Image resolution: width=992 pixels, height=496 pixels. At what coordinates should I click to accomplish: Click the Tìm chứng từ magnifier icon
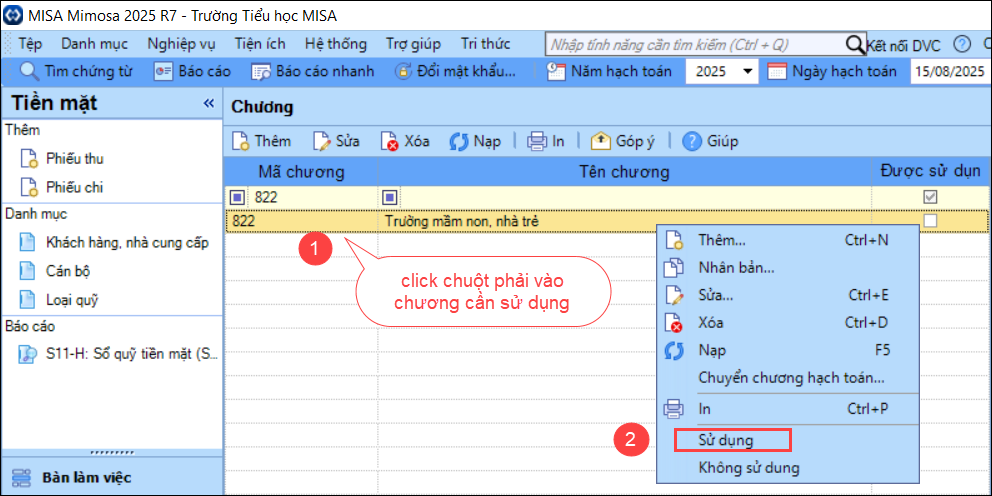pos(30,71)
